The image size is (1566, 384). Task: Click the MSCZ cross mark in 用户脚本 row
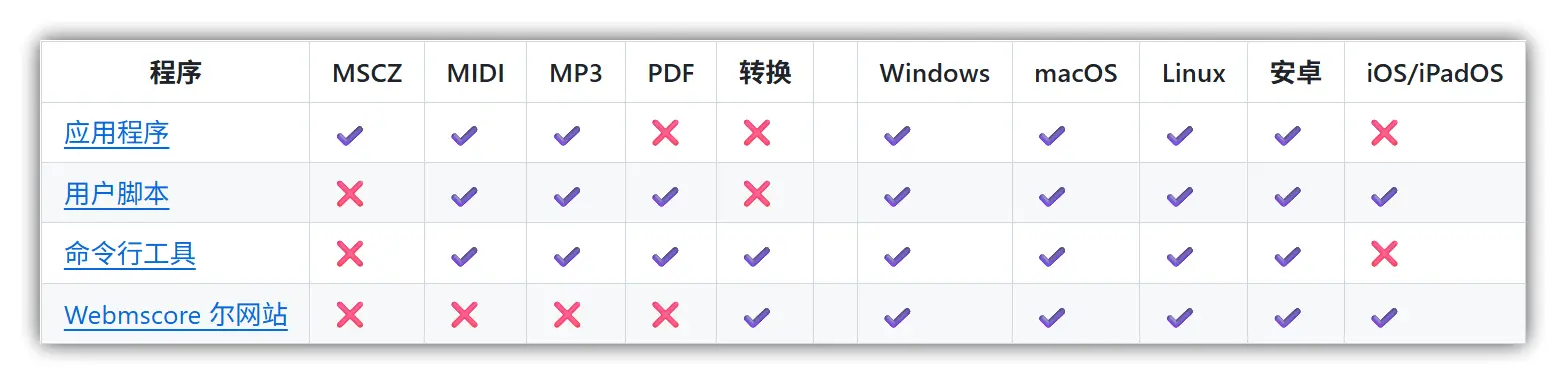pyautogui.click(x=349, y=194)
